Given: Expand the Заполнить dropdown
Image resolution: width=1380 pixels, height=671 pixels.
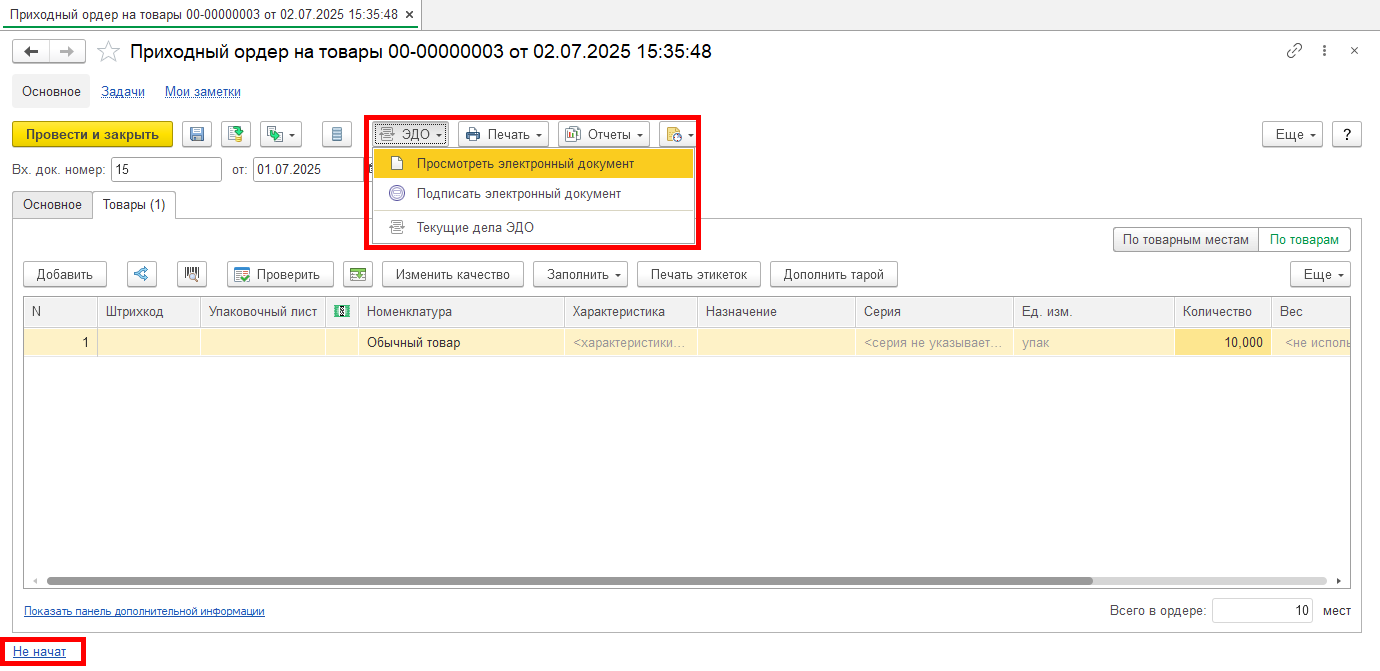Looking at the screenshot, I should pyautogui.click(x=580, y=274).
